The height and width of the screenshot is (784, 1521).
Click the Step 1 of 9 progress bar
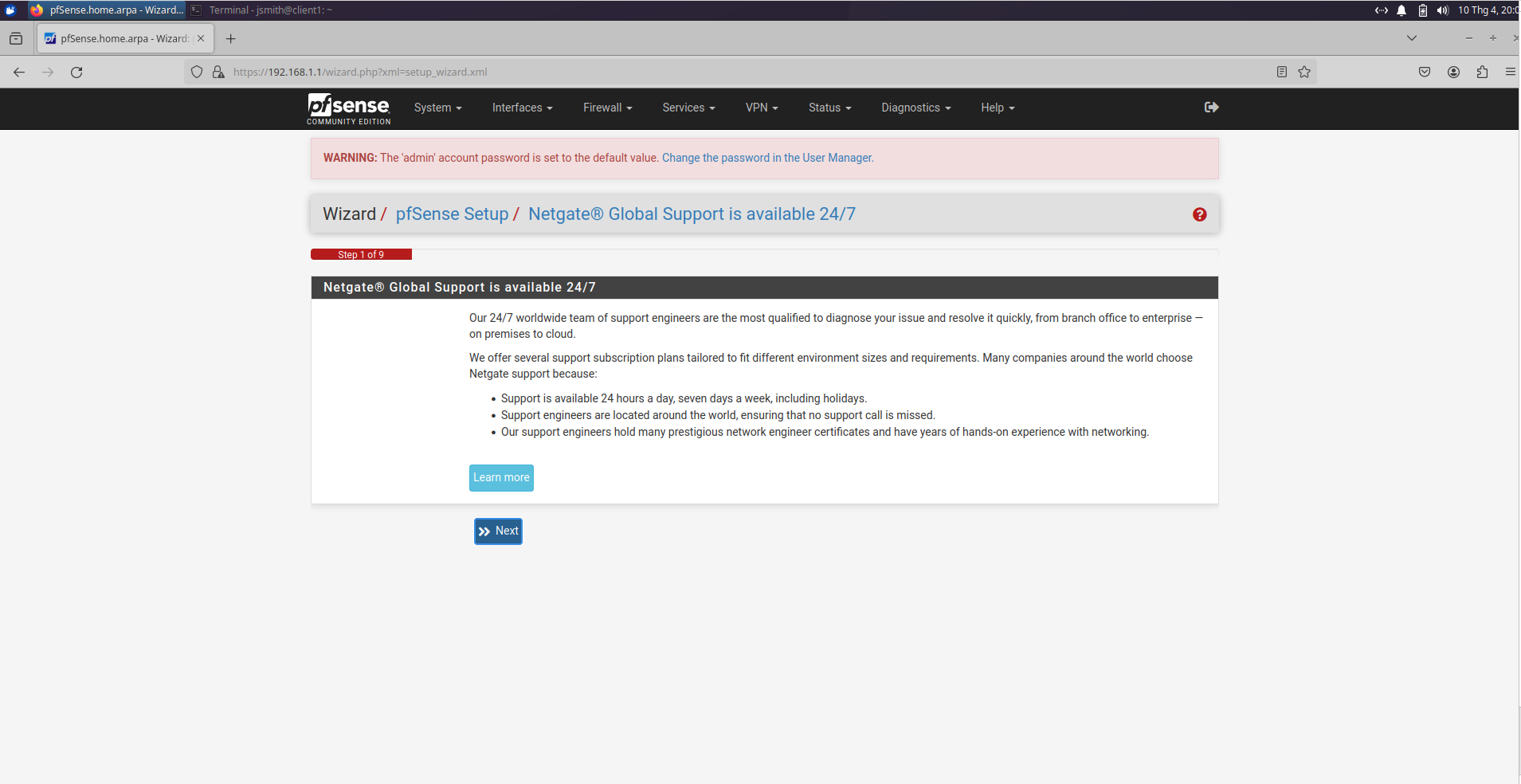click(x=361, y=255)
